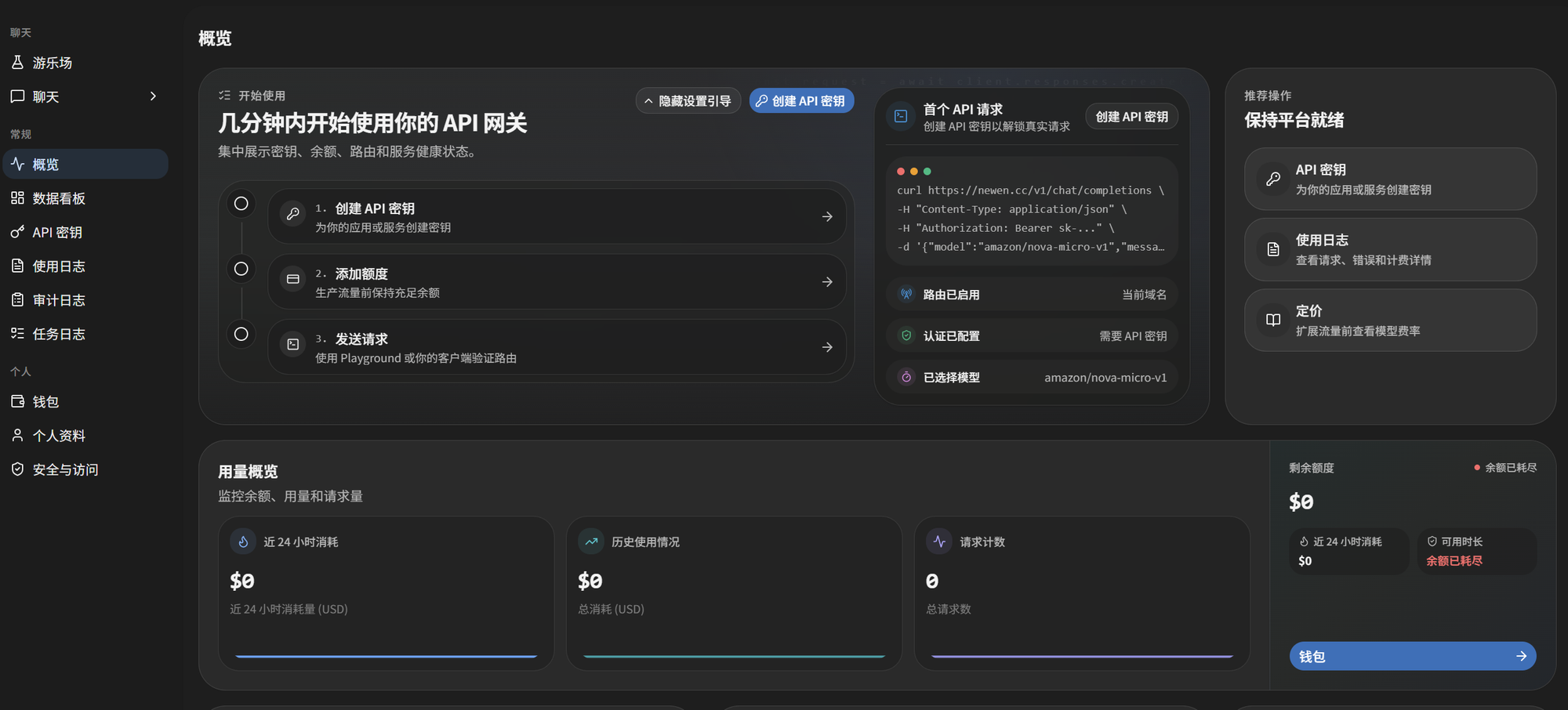Viewport: 1568px width, 710px height.
Task: Open 数据看板 in the sidebar
Action: point(85,198)
